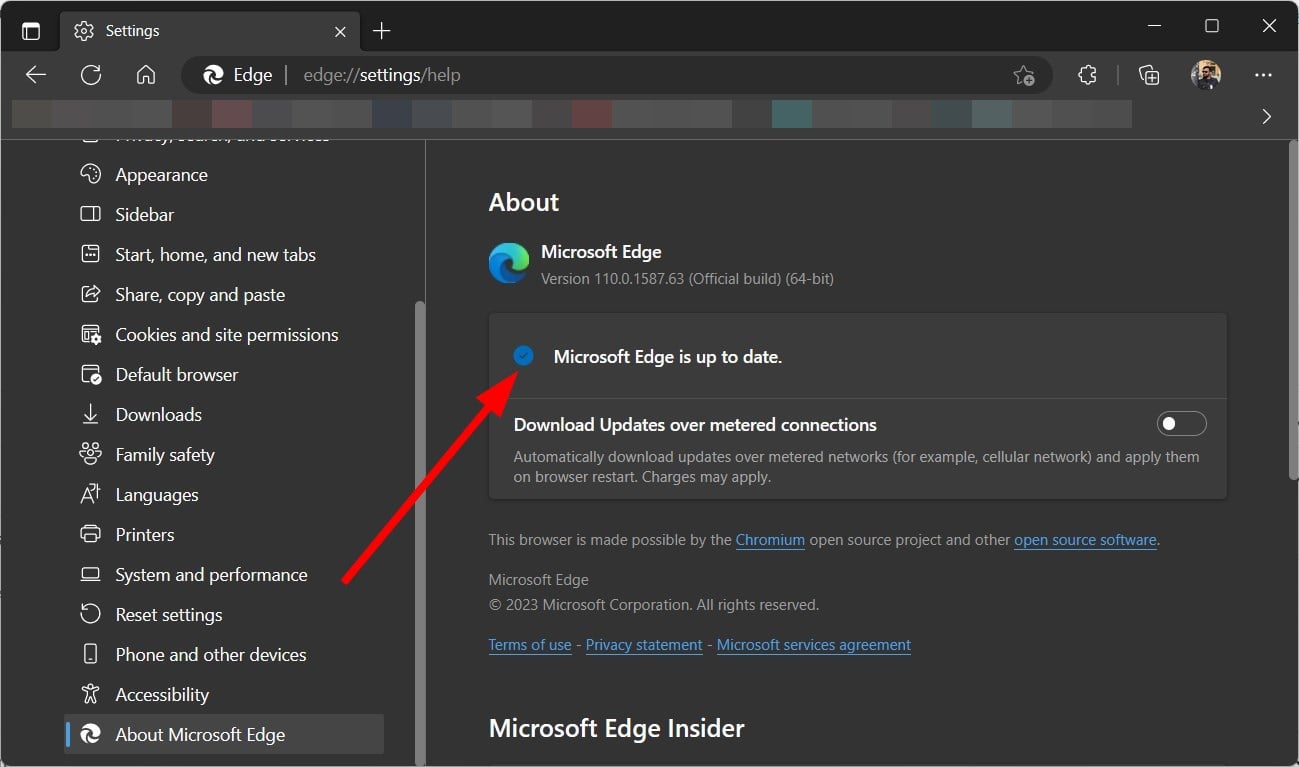Open Cookies and site permissions
This screenshot has width=1299, height=767.
[x=224, y=335]
